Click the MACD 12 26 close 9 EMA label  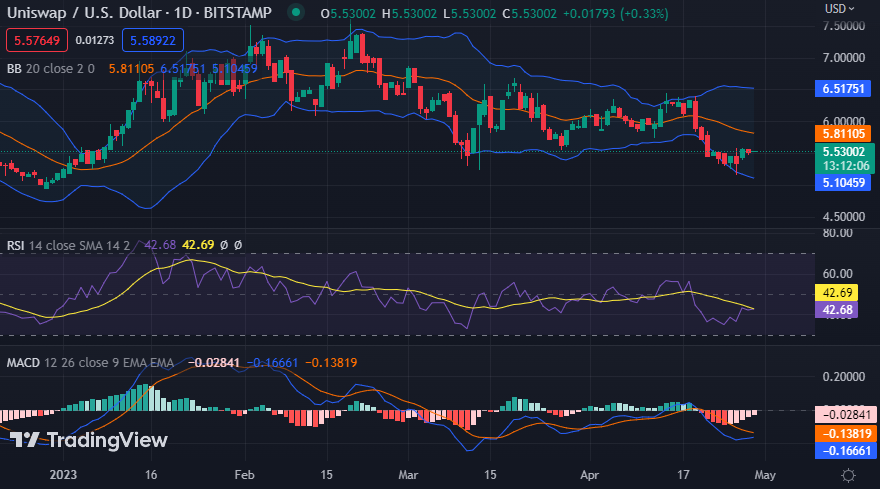click(x=90, y=363)
